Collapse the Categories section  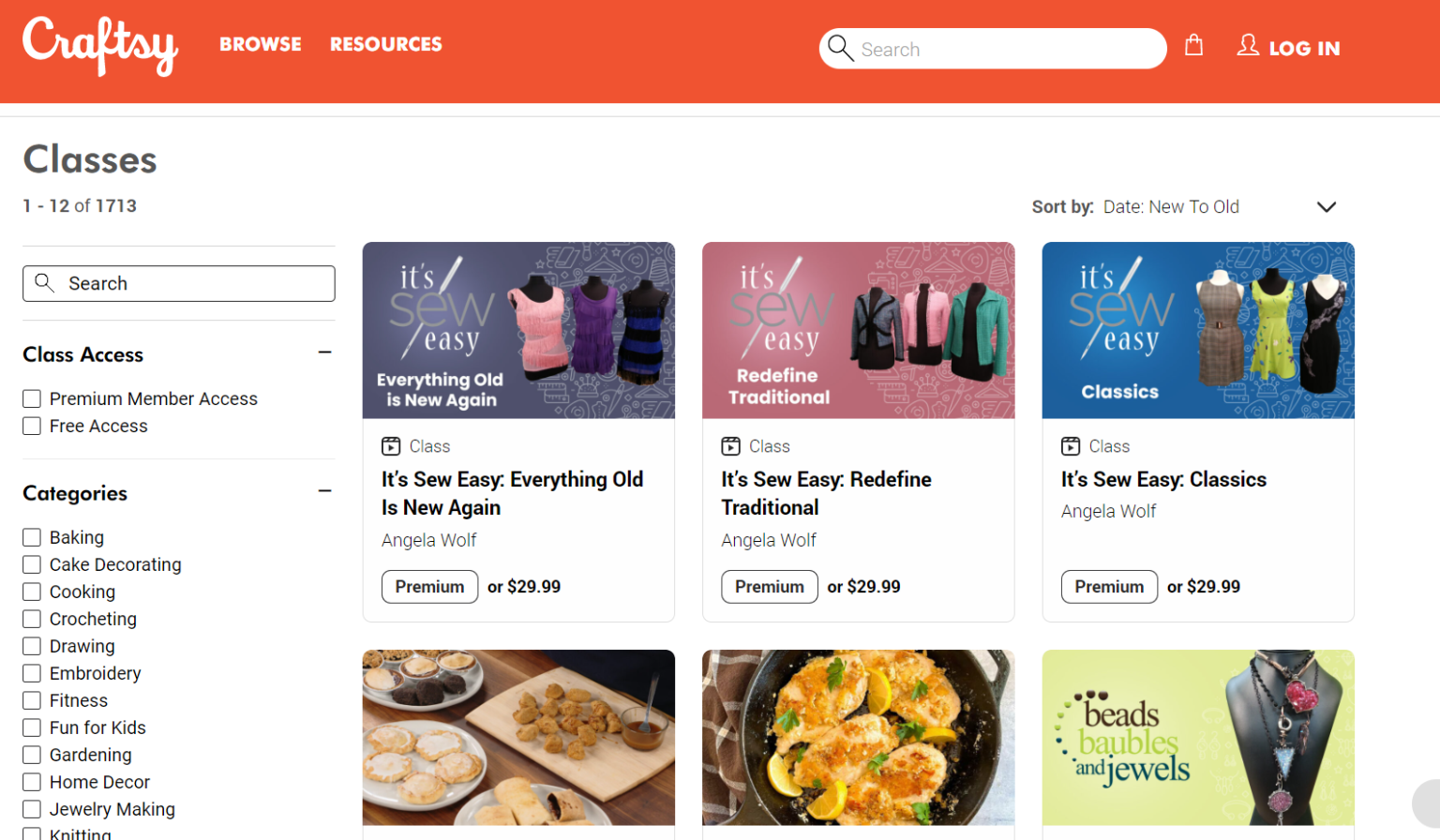324,490
